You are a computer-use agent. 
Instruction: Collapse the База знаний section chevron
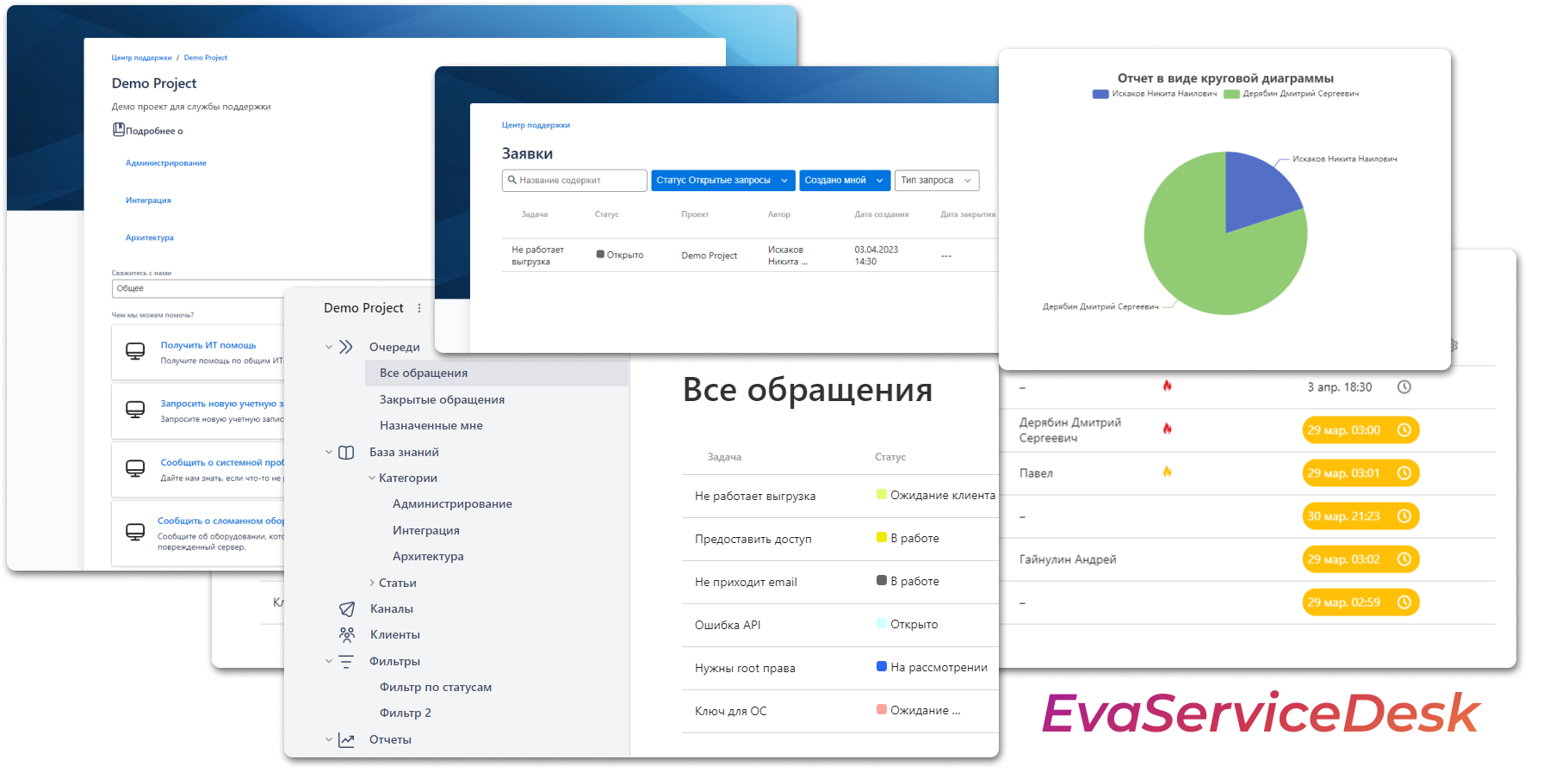tap(329, 452)
